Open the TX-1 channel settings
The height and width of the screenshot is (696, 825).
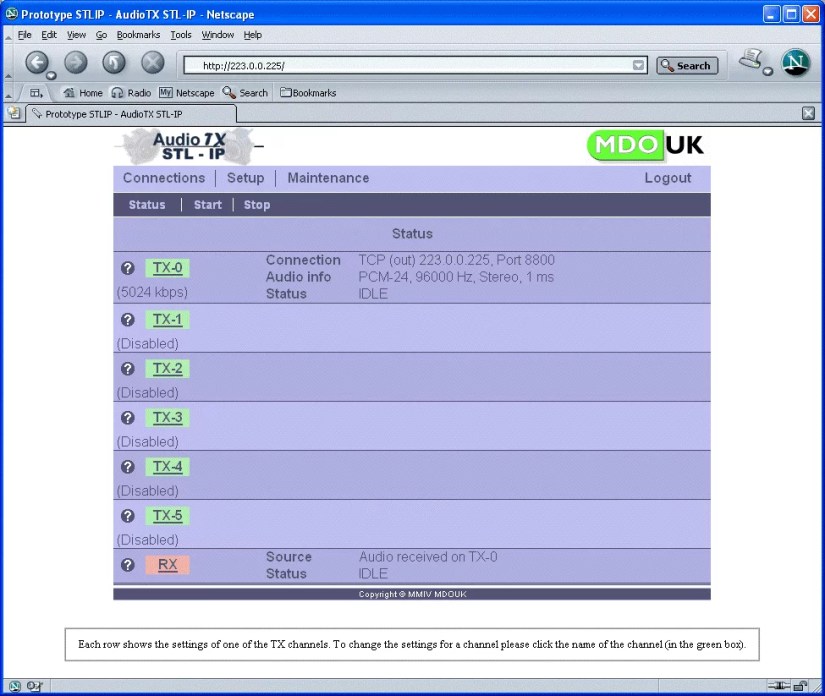167,319
